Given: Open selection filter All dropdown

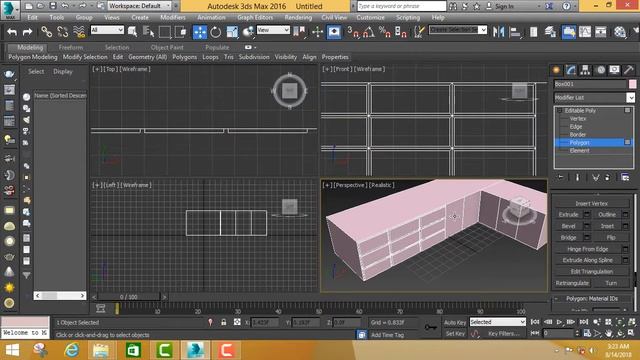Looking at the screenshot, I should click(x=107, y=30).
